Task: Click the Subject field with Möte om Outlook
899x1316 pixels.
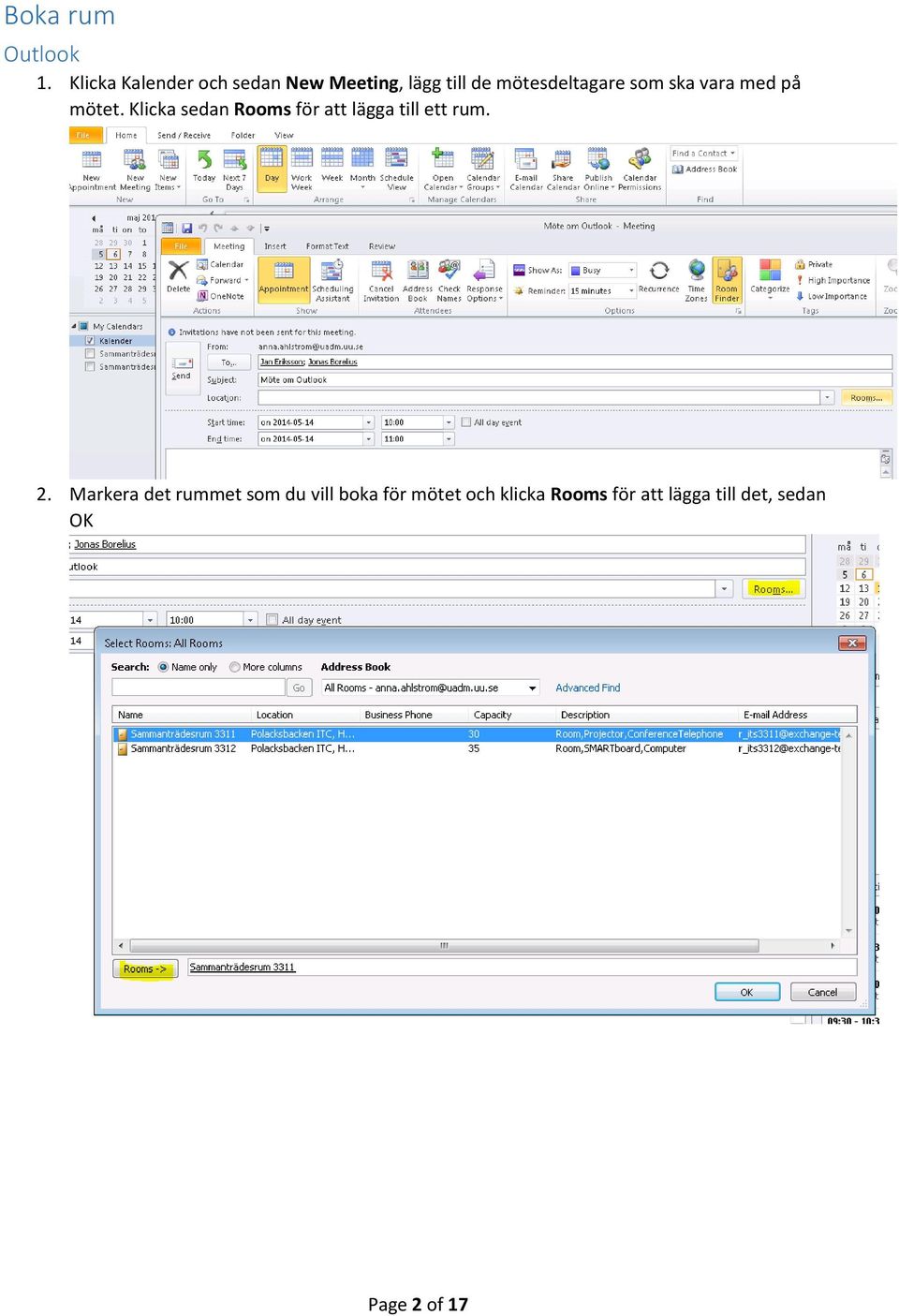Action: pyautogui.click(x=574, y=380)
